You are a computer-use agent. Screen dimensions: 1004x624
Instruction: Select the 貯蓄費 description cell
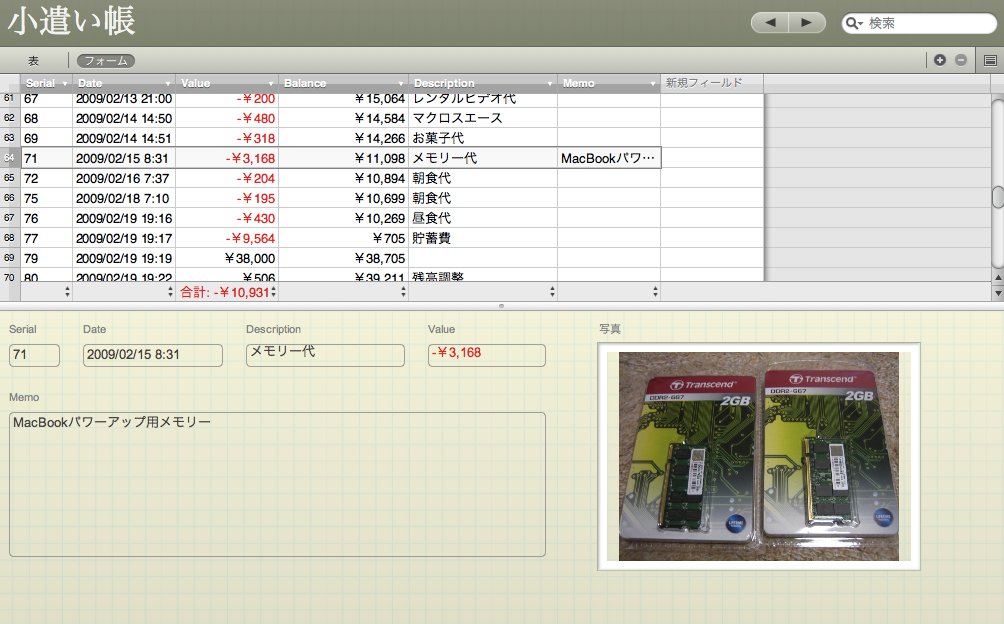pos(483,238)
